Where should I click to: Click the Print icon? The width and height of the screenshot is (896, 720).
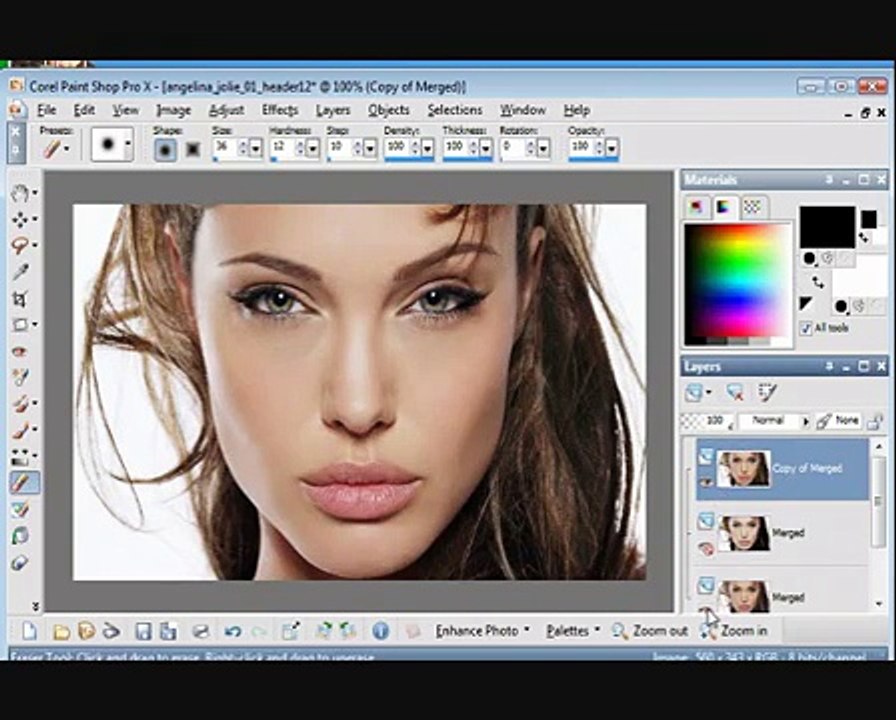[x=201, y=631]
